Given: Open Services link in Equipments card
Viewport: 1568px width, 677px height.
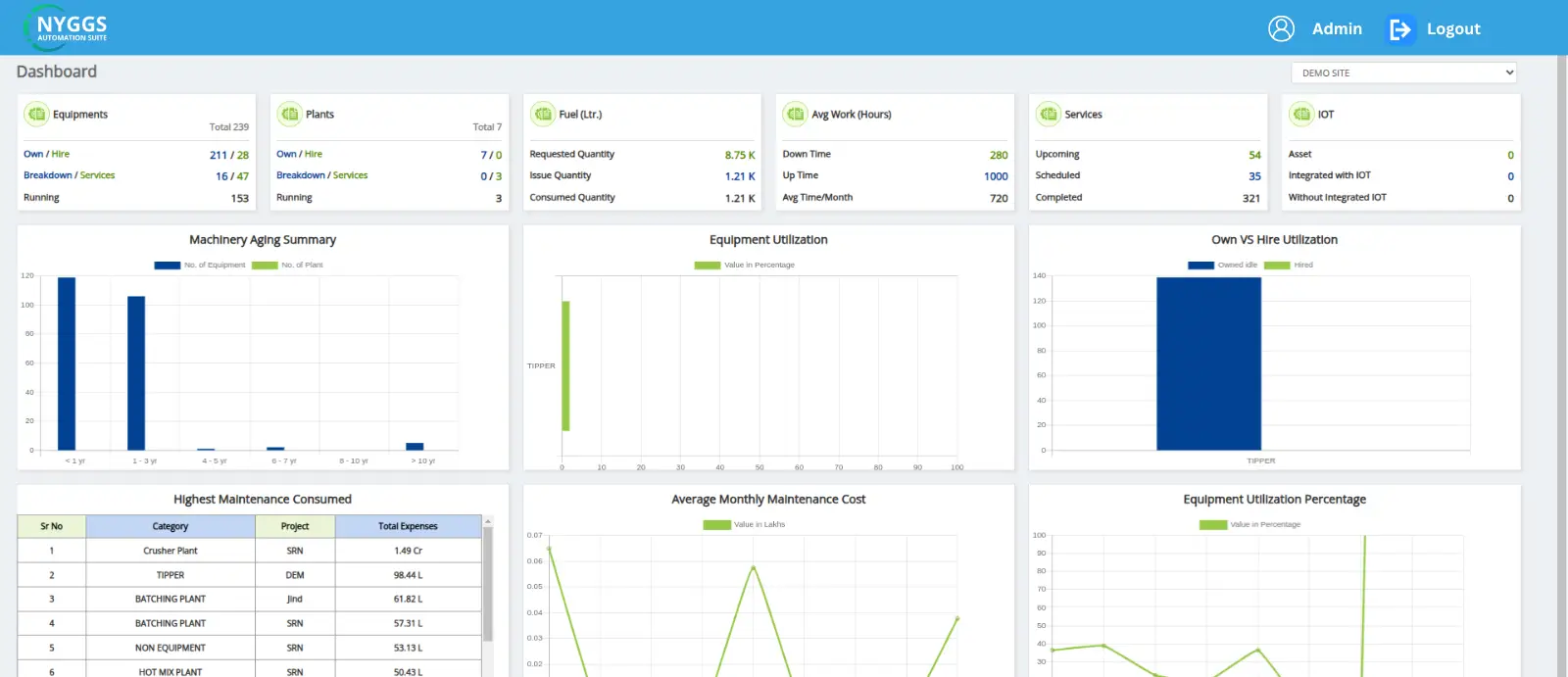Looking at the screenshot, I should pyautogui.click(x=97, y=175).
